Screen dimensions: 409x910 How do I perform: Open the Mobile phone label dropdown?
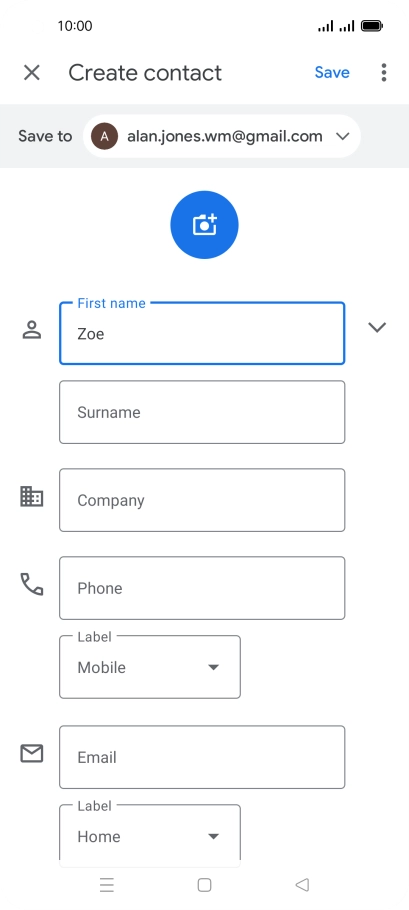click(x=150, y=667)
